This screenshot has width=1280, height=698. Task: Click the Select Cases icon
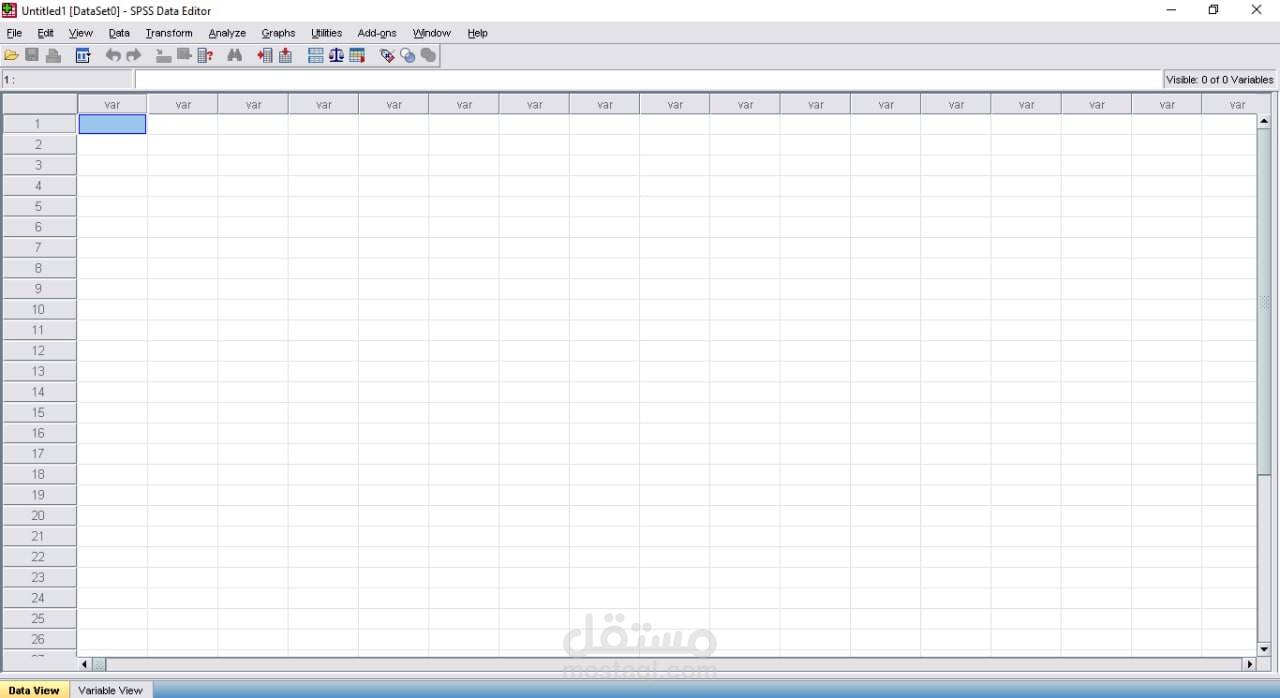point(357,56)
